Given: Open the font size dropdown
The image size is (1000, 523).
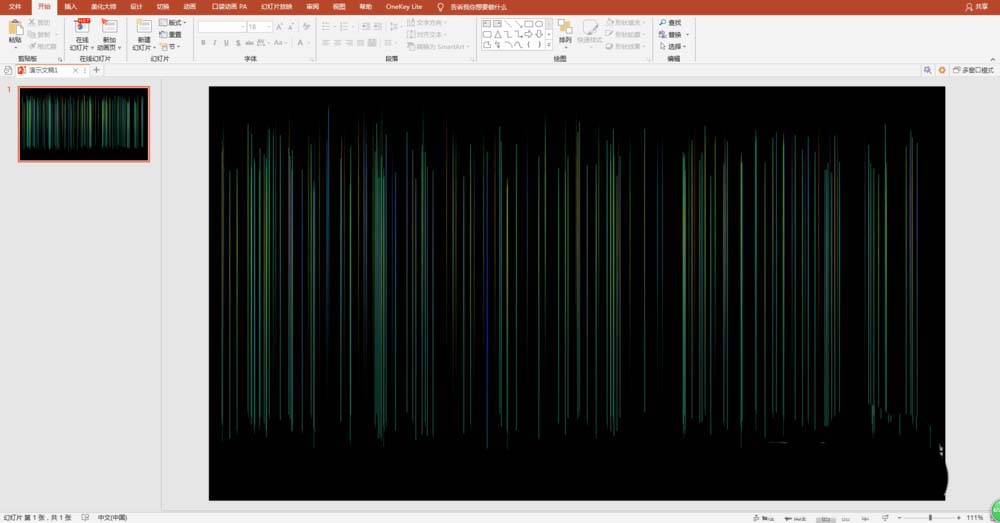Looking at the screenshot, I should tap(268, 27).
